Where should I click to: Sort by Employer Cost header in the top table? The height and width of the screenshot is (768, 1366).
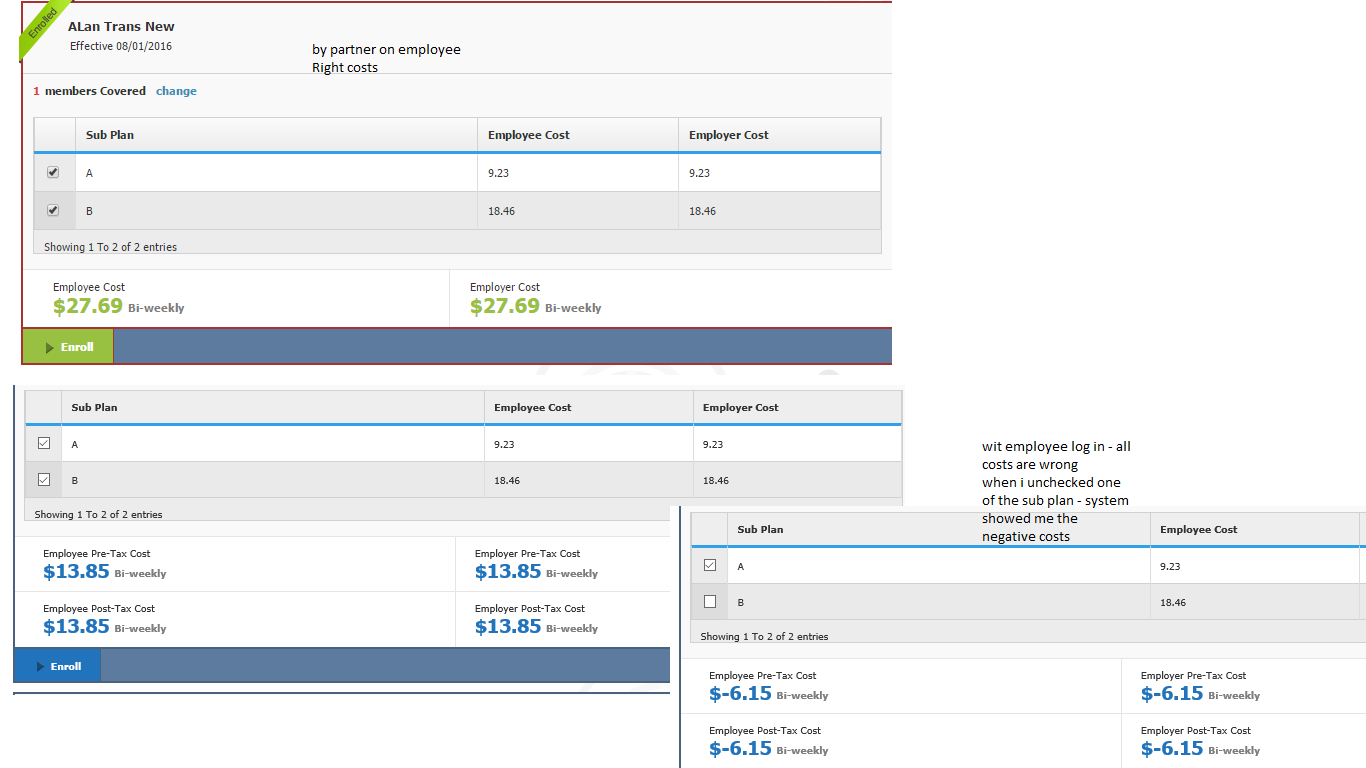(x=728, y=135)
